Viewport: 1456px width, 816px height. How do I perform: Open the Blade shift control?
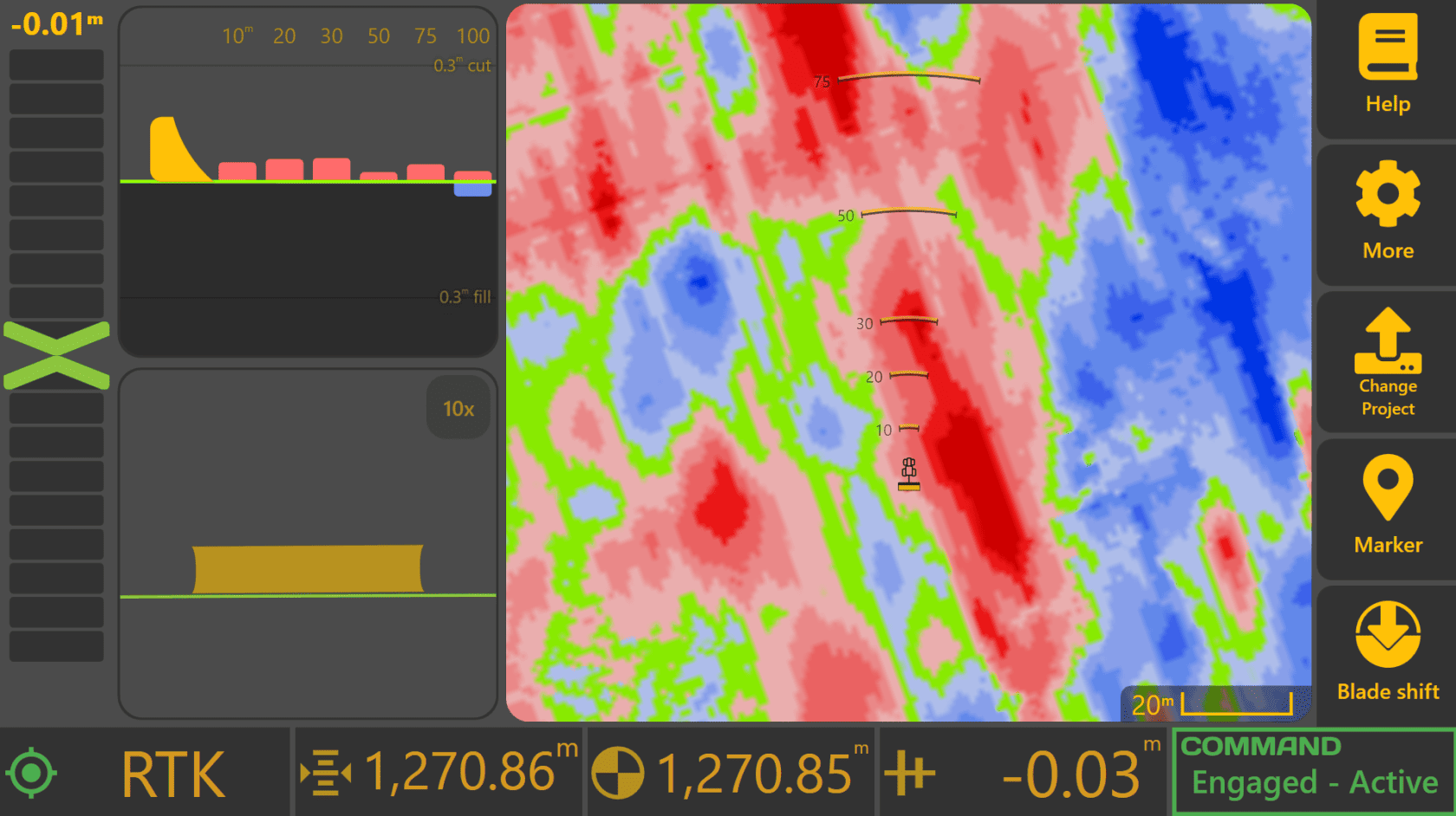(1388, 634)
